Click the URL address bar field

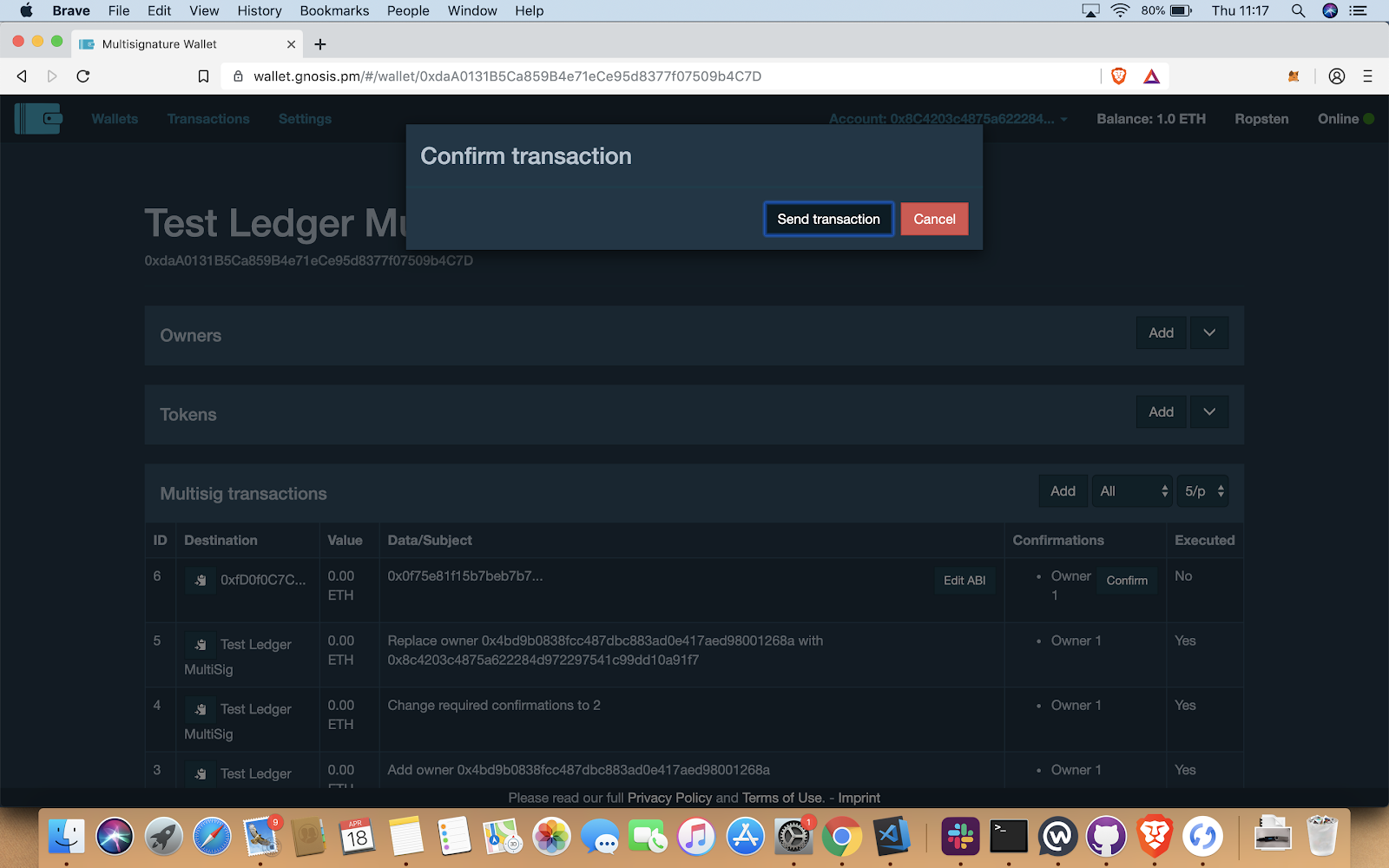608,76
